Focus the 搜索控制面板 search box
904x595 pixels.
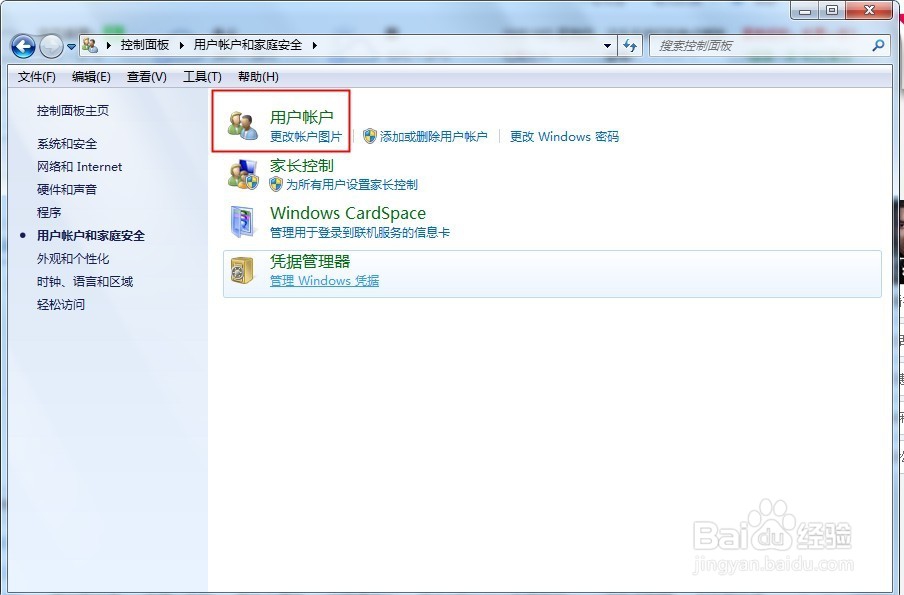tap(761, 46)
